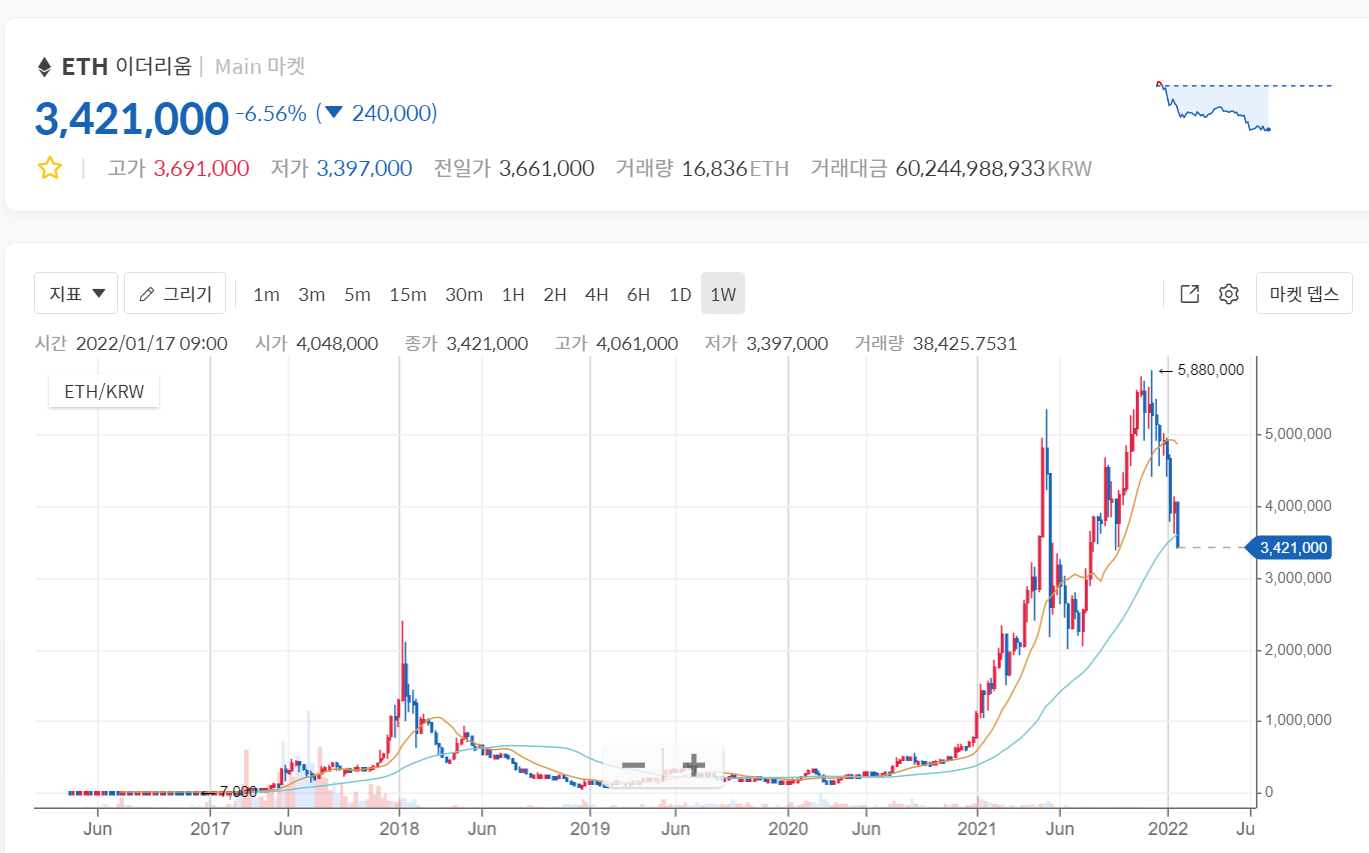Open chart in new window icon

click(1189, 294)
